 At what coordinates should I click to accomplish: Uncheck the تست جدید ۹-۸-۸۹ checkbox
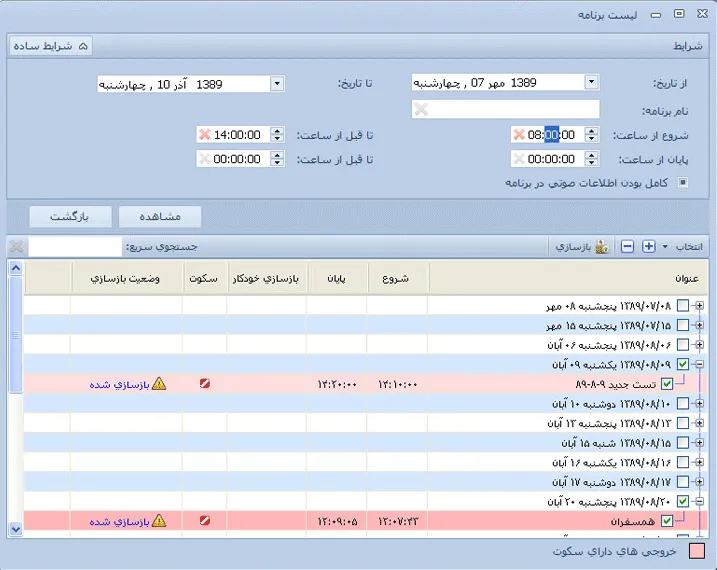tap(667, 384)
